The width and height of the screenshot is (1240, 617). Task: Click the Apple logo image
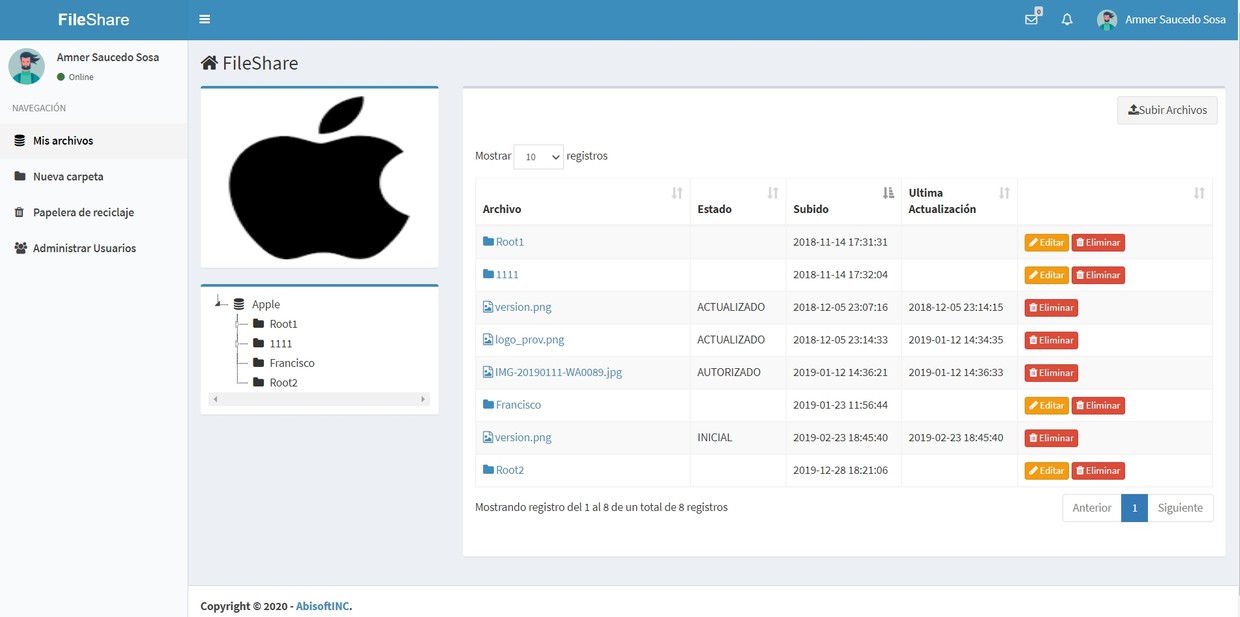coord(319,177)
